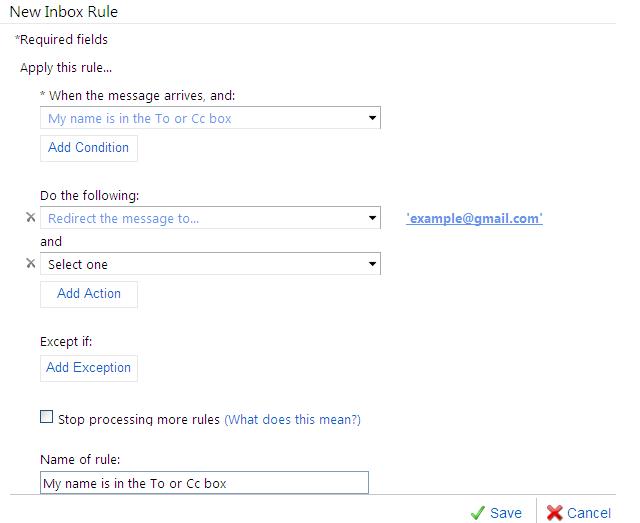Focus the Name of rule text field
The width and height of the screenshot is (640, 523).
pyautogui.click(x=204, y=483)
